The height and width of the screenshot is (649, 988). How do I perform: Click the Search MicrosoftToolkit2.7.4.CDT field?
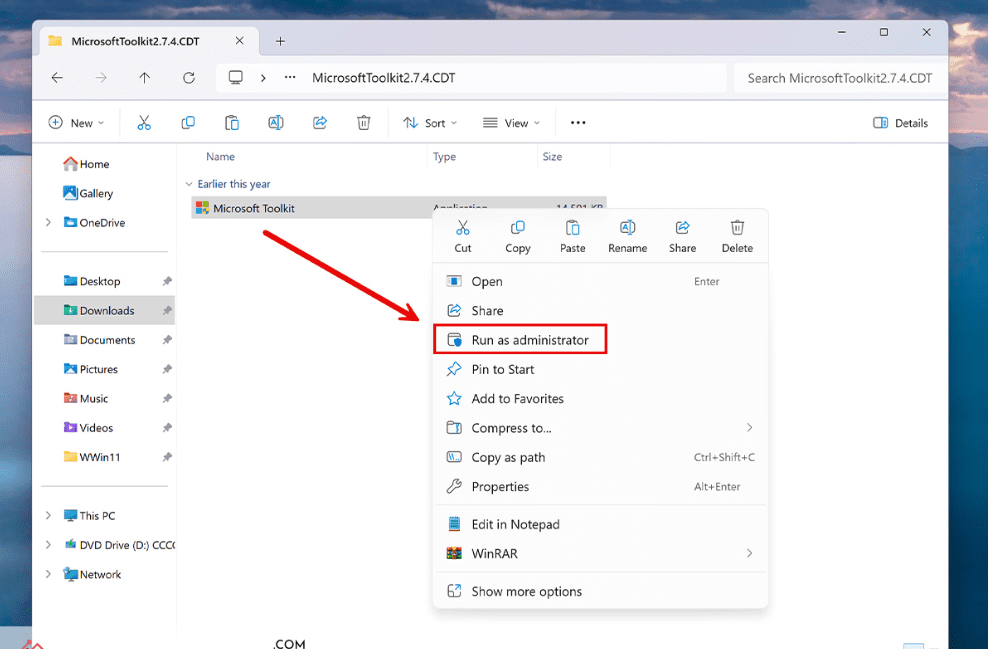click(839, 78)
